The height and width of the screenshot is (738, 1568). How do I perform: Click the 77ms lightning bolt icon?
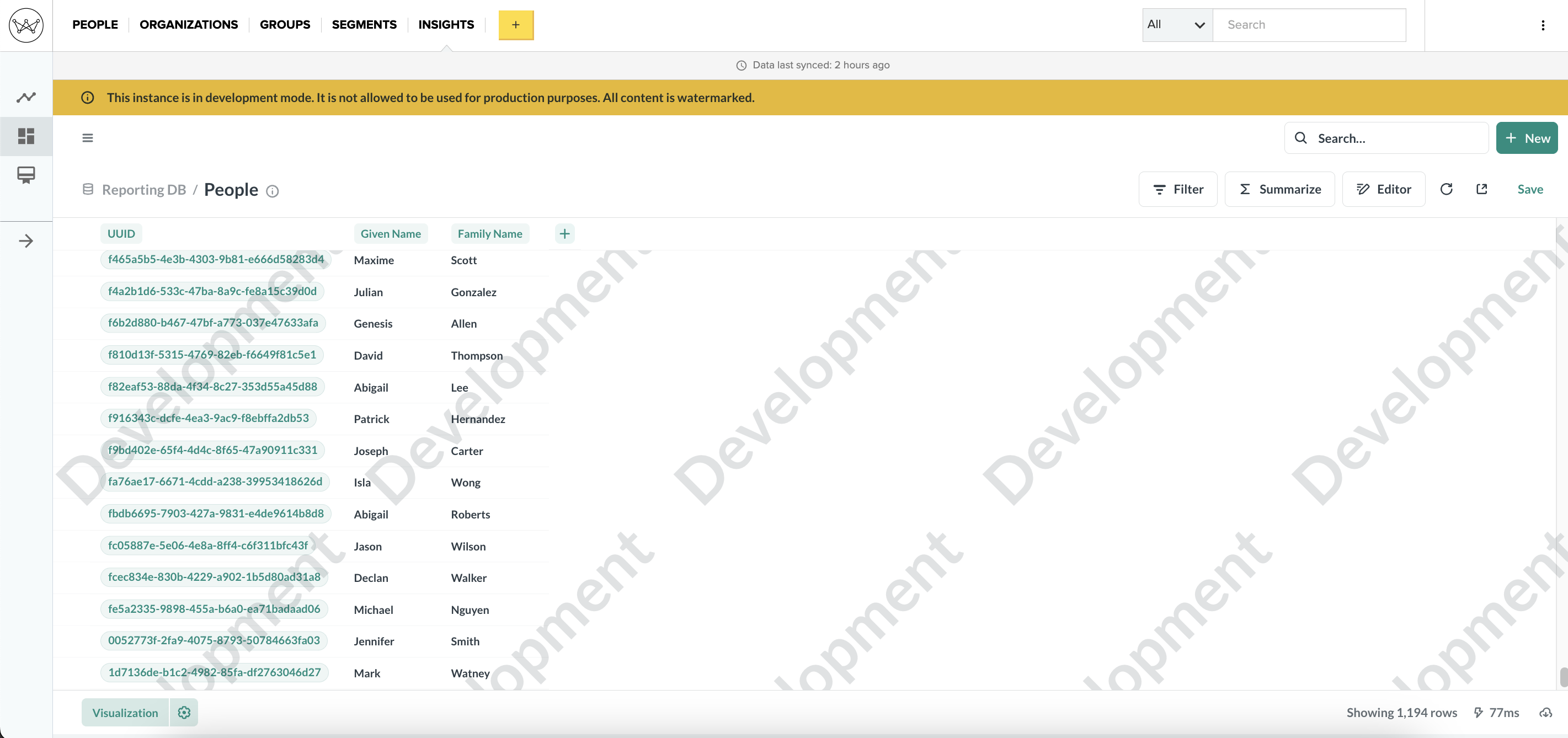click(1479, 713)
